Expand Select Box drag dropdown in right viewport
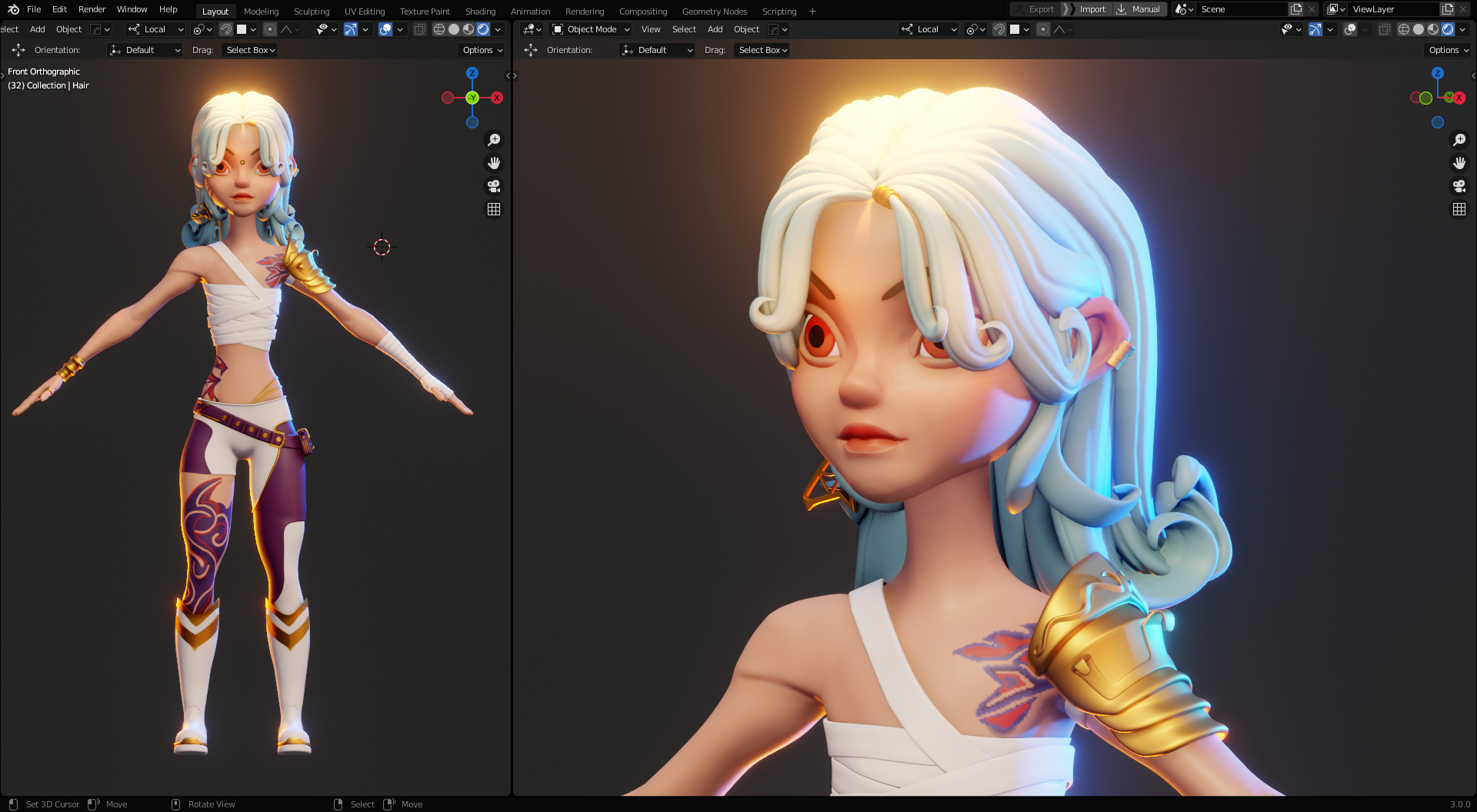The image size is (1477, 812). [762, 50]
